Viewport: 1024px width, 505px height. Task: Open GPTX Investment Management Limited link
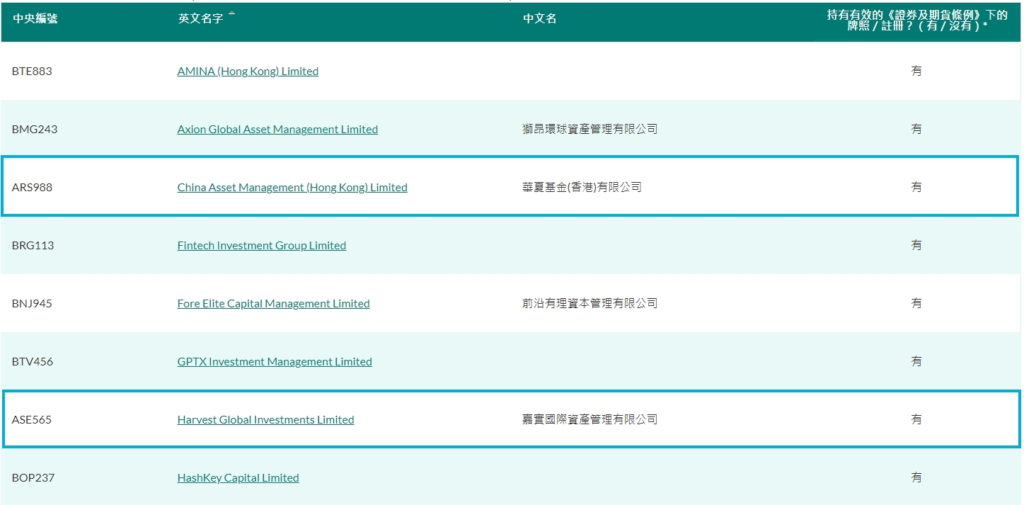pyautogui.click(x=274, y=362)
